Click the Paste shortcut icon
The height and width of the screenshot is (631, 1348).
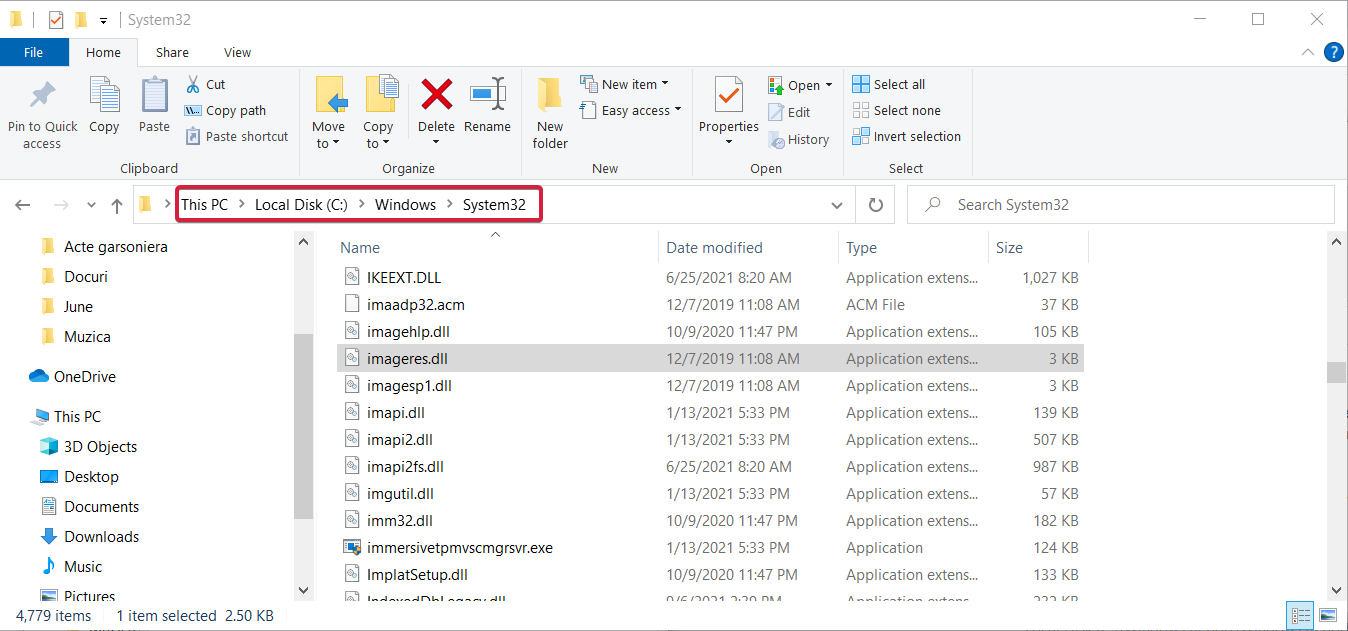[193, 136]
